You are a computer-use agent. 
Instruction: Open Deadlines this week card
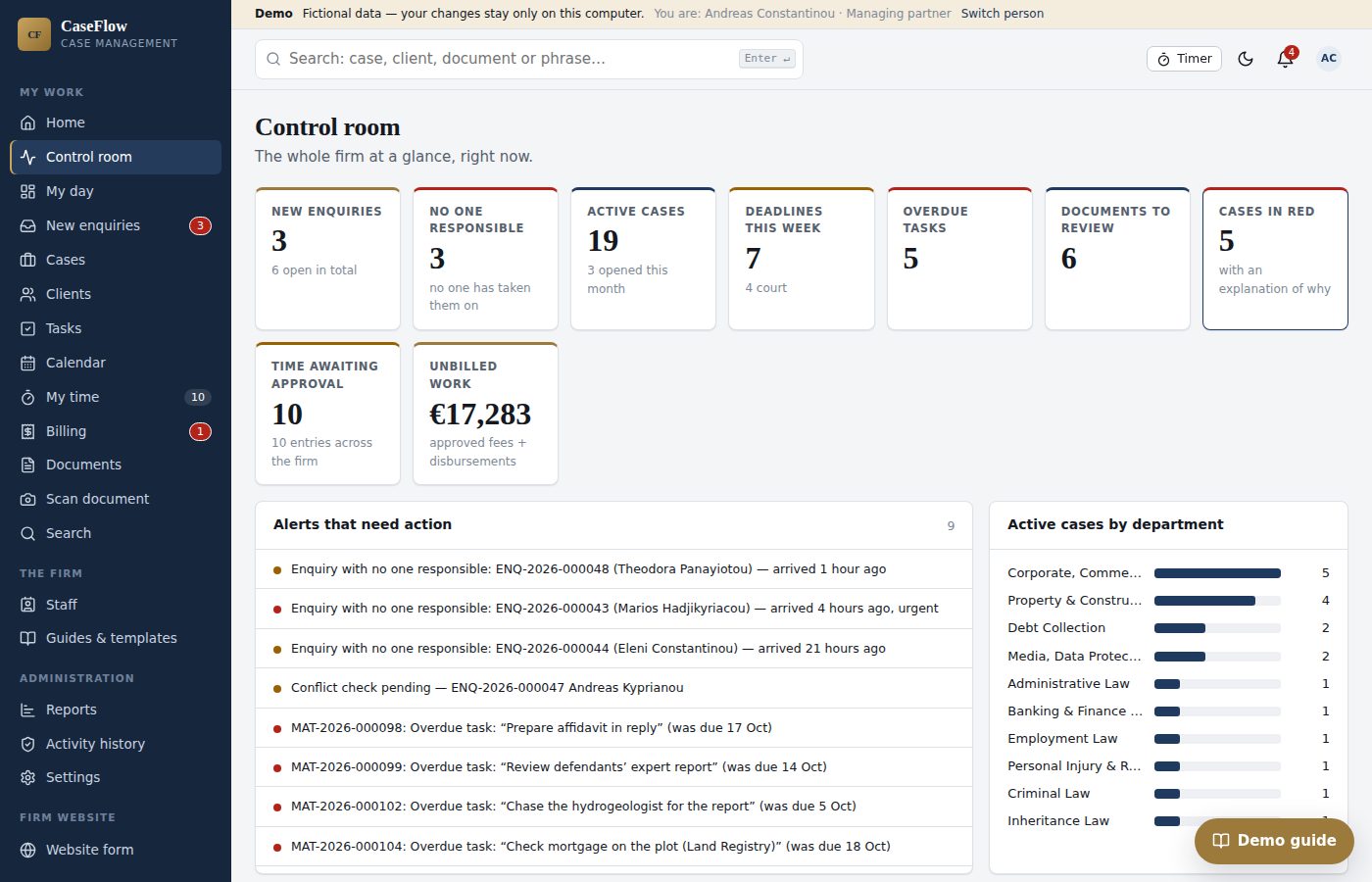[x=802, y=259]
